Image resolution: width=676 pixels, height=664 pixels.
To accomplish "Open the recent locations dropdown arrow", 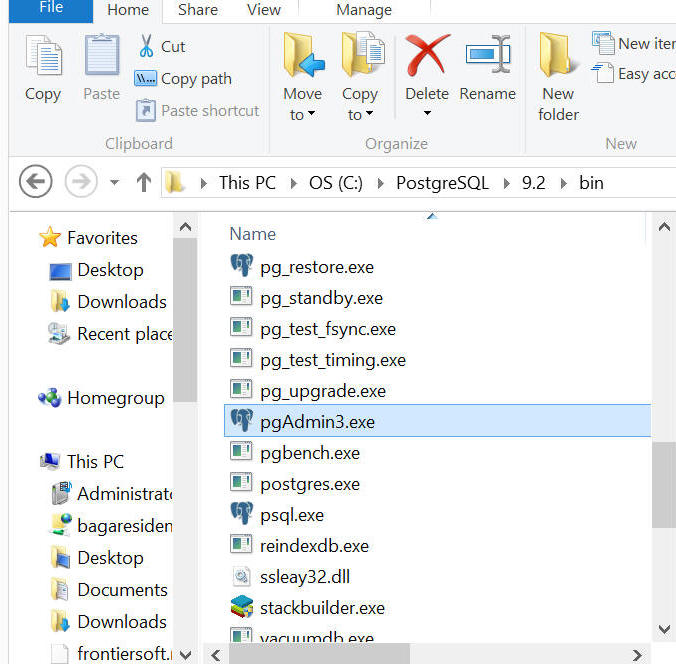I will coord(114,182).
